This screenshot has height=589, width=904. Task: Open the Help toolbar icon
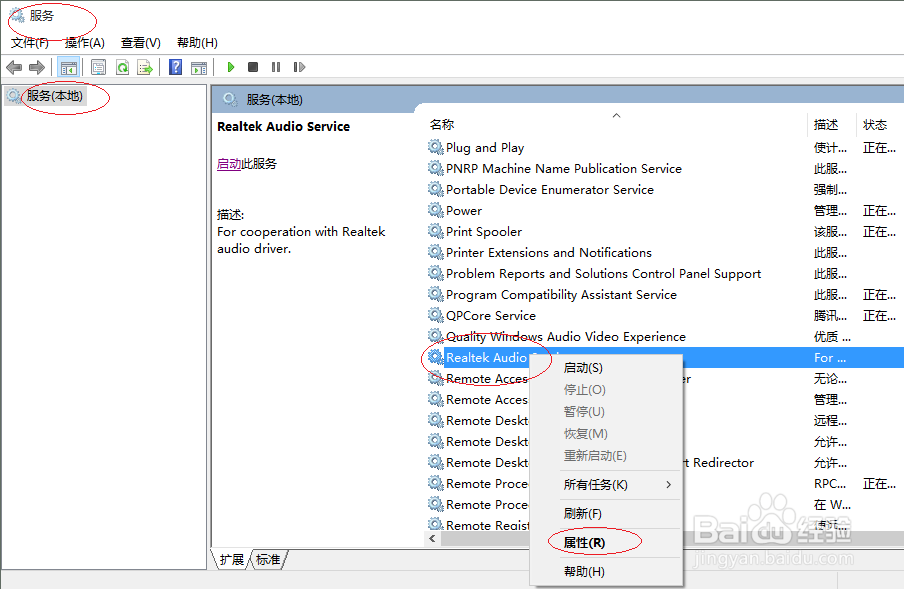[x=175, y=67]
